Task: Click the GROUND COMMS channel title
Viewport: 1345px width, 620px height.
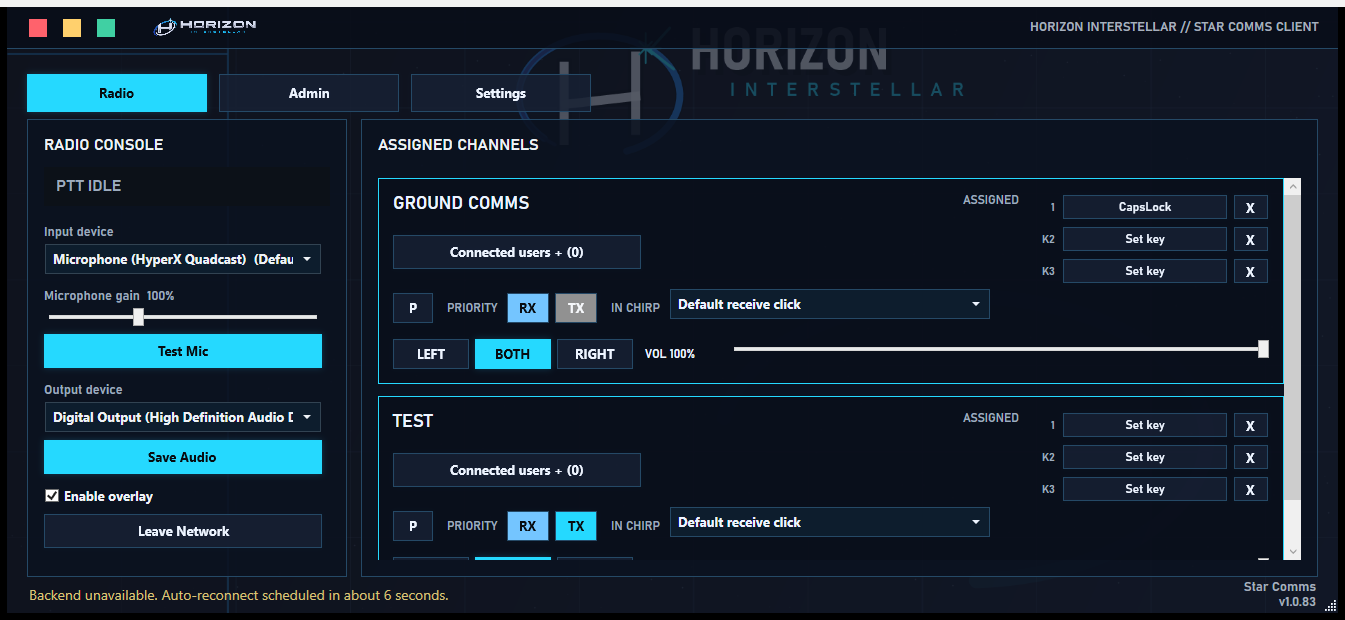Action: (x=461, y=203)
